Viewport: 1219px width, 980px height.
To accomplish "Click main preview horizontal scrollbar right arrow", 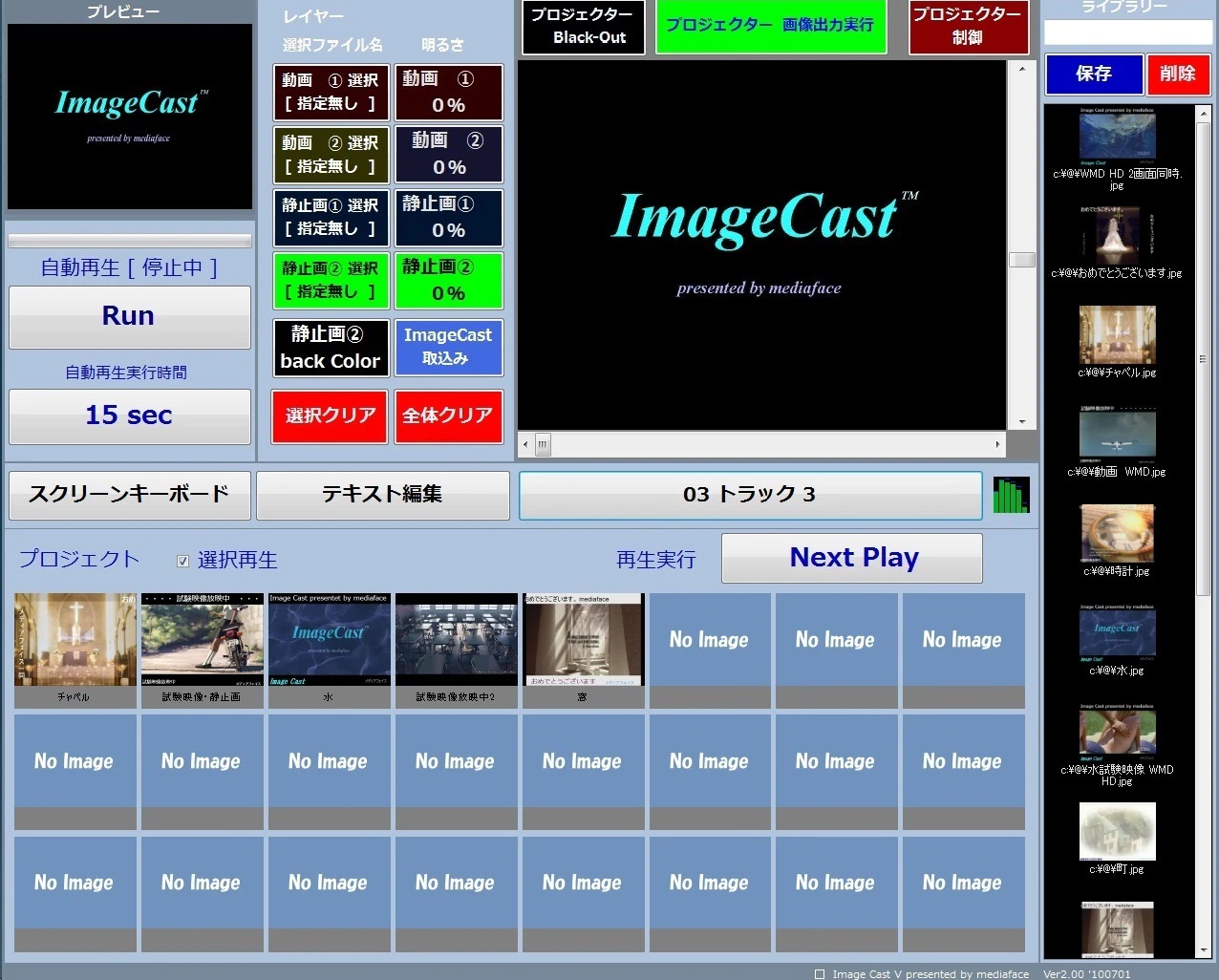I will tap(998, 444).
